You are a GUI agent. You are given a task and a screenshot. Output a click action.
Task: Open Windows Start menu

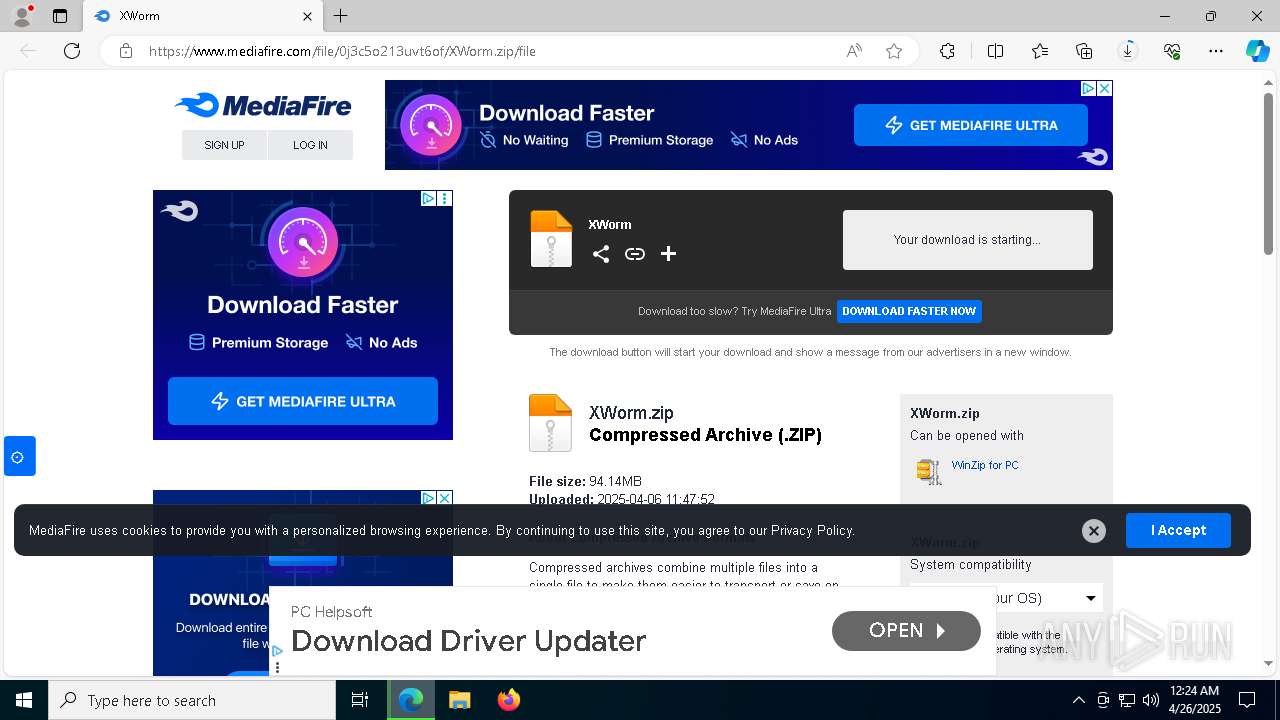tap(24, 700)
